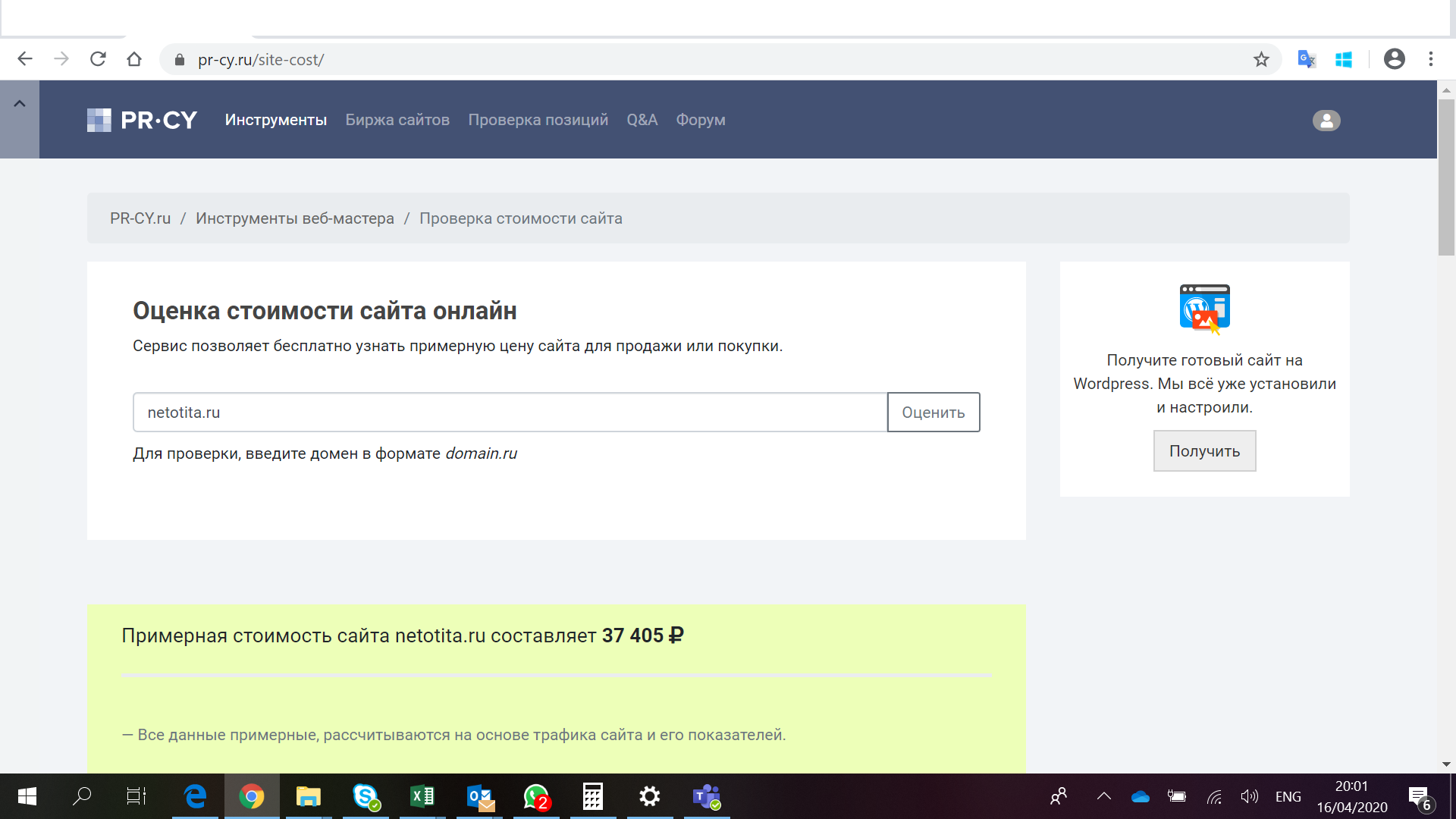
Task: Open the user profile avatar in site header
Action: pyautogui.click(x=1326, y=121)
